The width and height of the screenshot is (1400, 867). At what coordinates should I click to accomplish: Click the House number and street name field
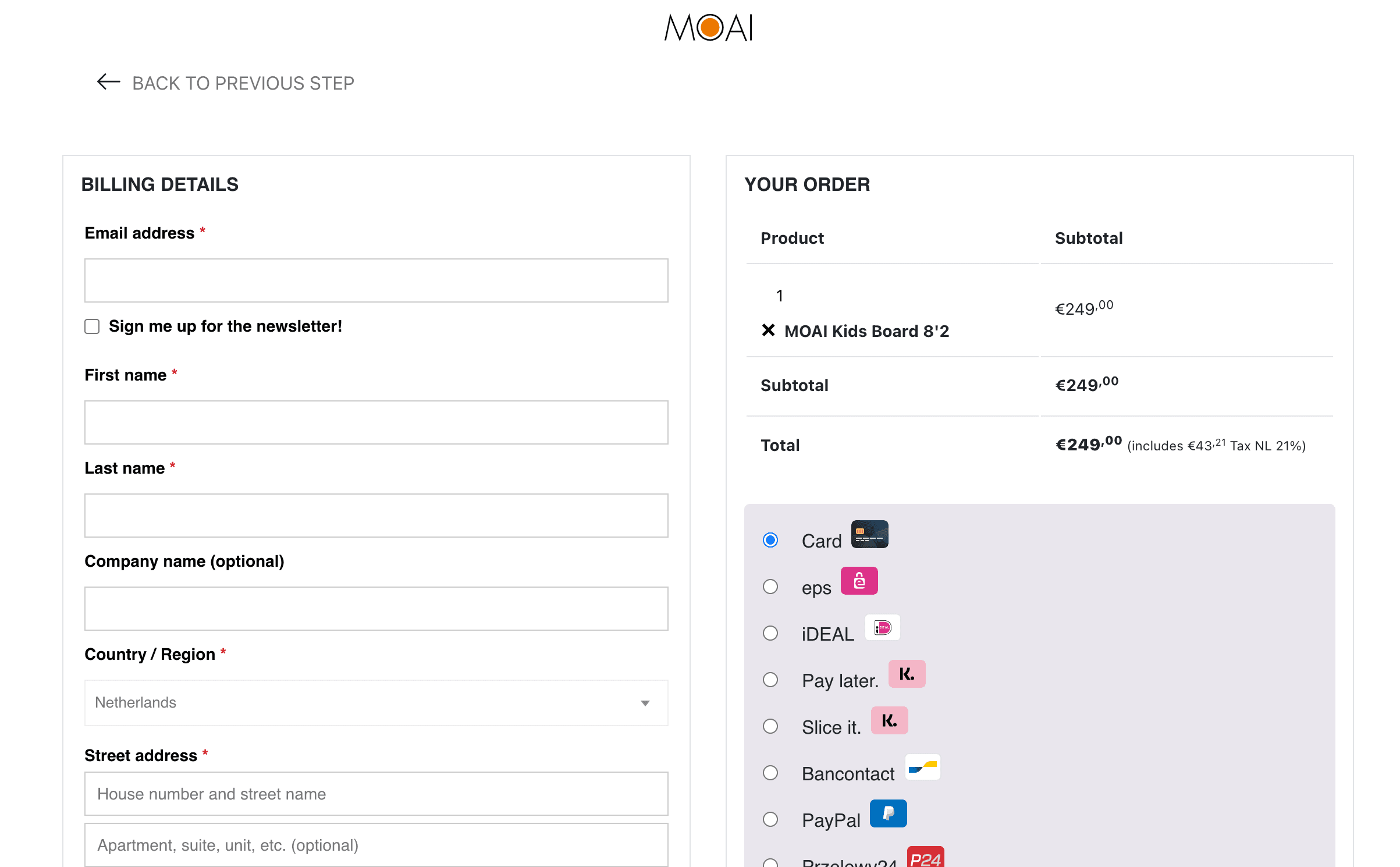click(x=376, y=794)
